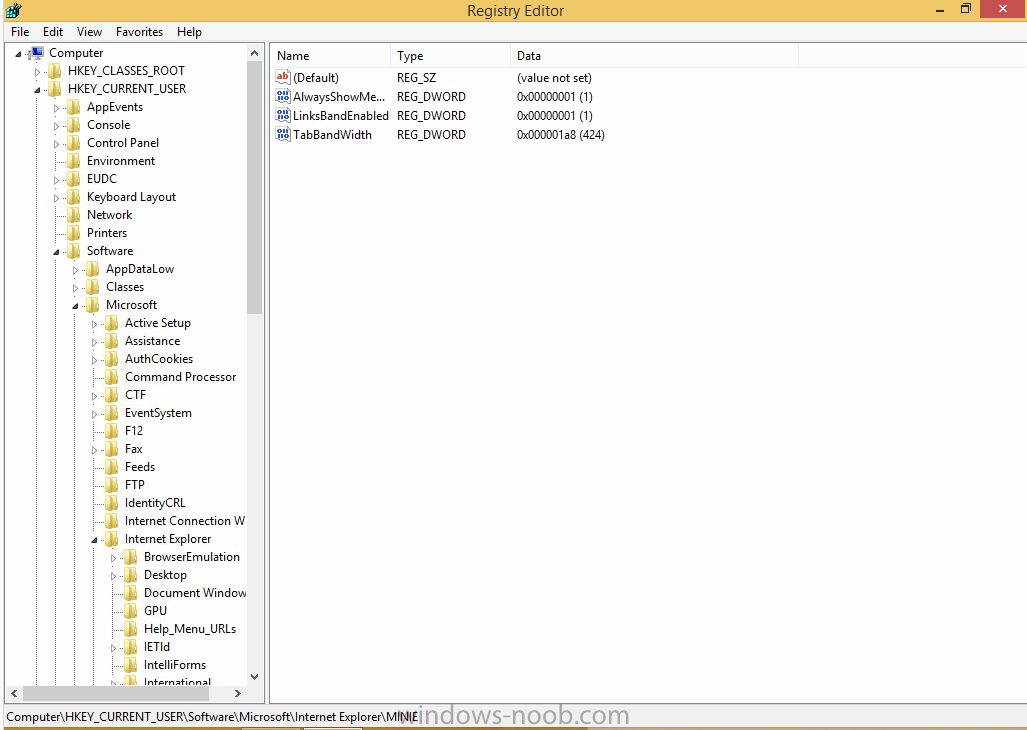Image resolution: width=1027 pixels, height=730 pixels.
Task: Expand the HKEY_CLASSES_ROOT hive
Action: point(37,71)
